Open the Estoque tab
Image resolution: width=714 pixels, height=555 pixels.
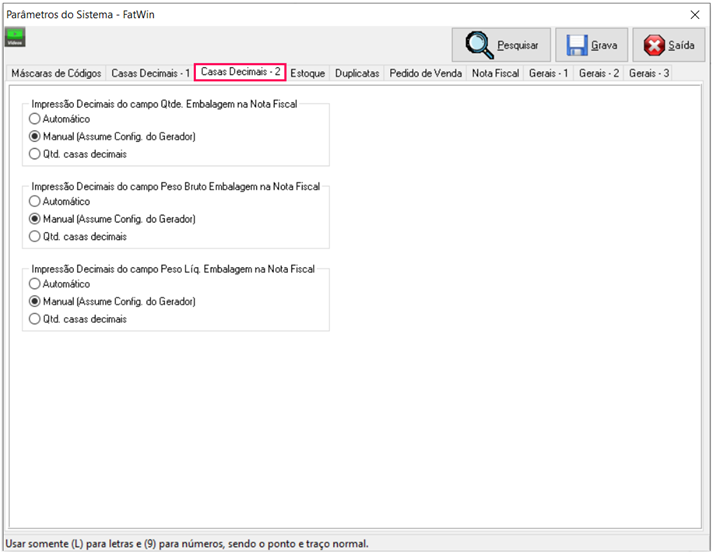pos(308,74)
